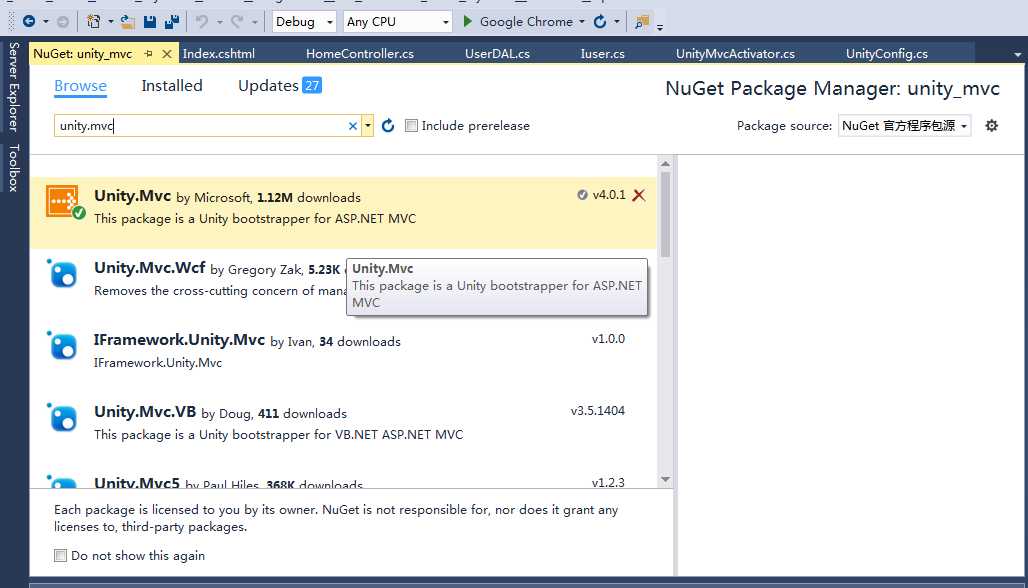
Task: Click the Unity.Mvc.VB package icon
Action: 62,418
